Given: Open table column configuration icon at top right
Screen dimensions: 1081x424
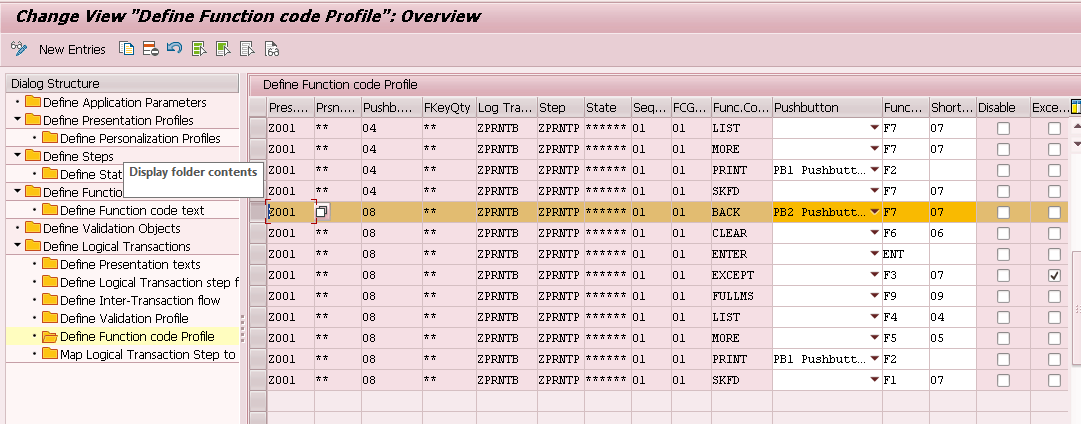Looking at the screenshot, I should click(1075, 107).
